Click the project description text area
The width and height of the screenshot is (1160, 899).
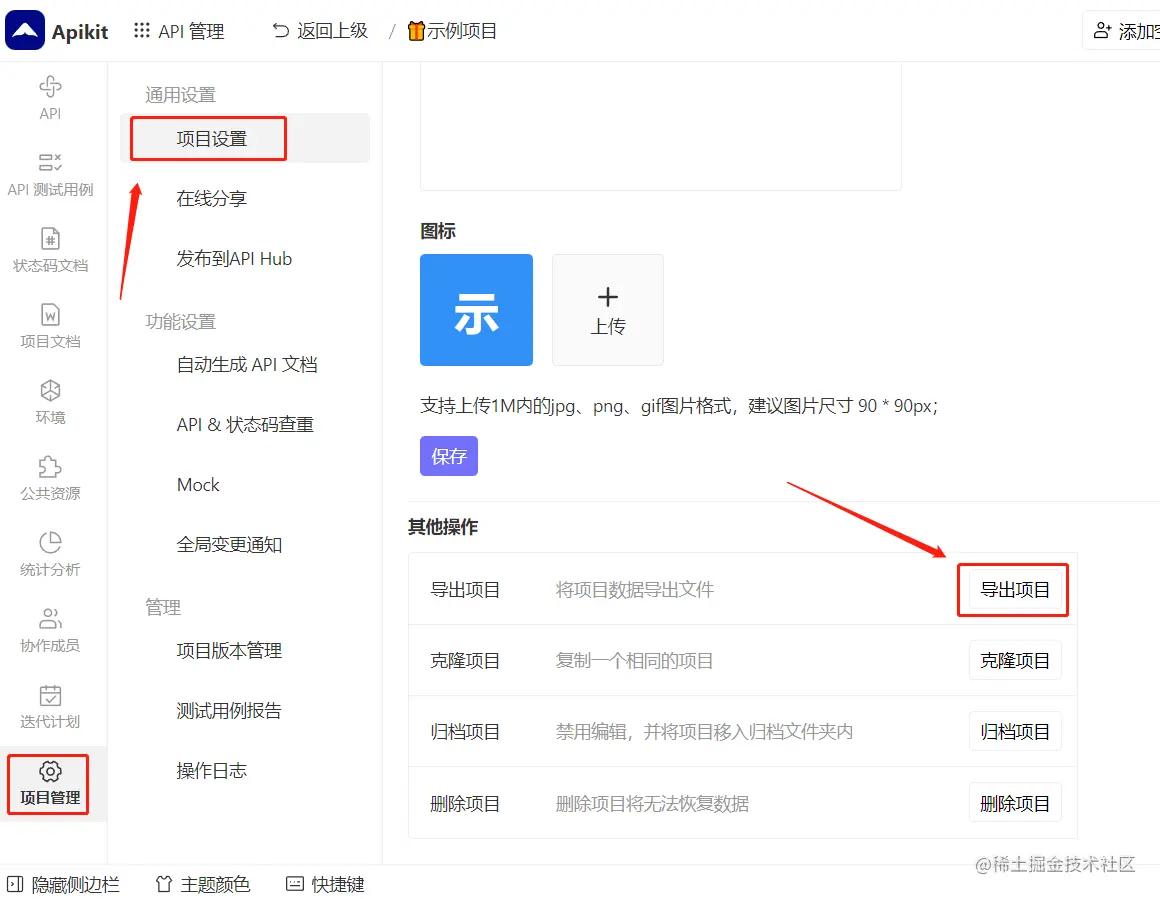pyautogui.click(x=661, y=126)
